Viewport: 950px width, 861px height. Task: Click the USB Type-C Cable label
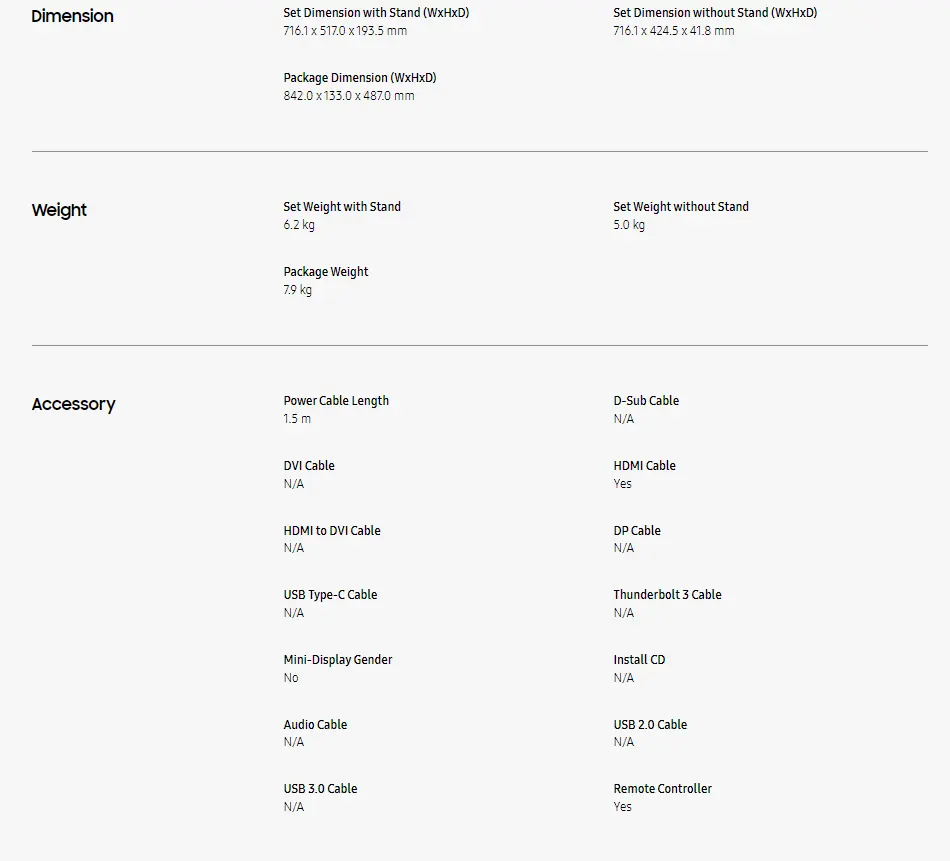click(x=330, y=595)
